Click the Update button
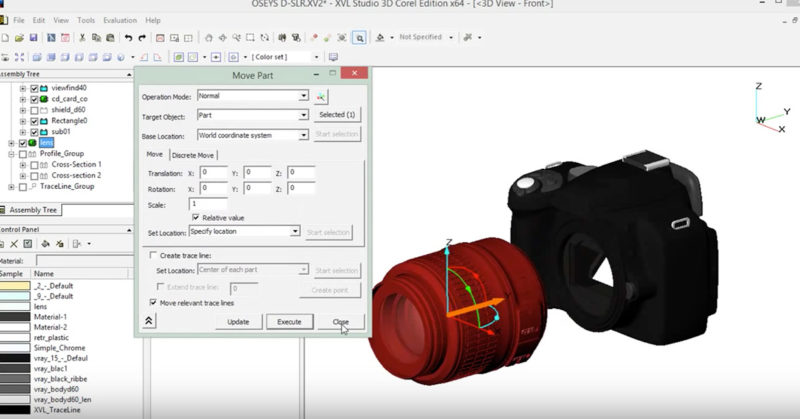 238,322
